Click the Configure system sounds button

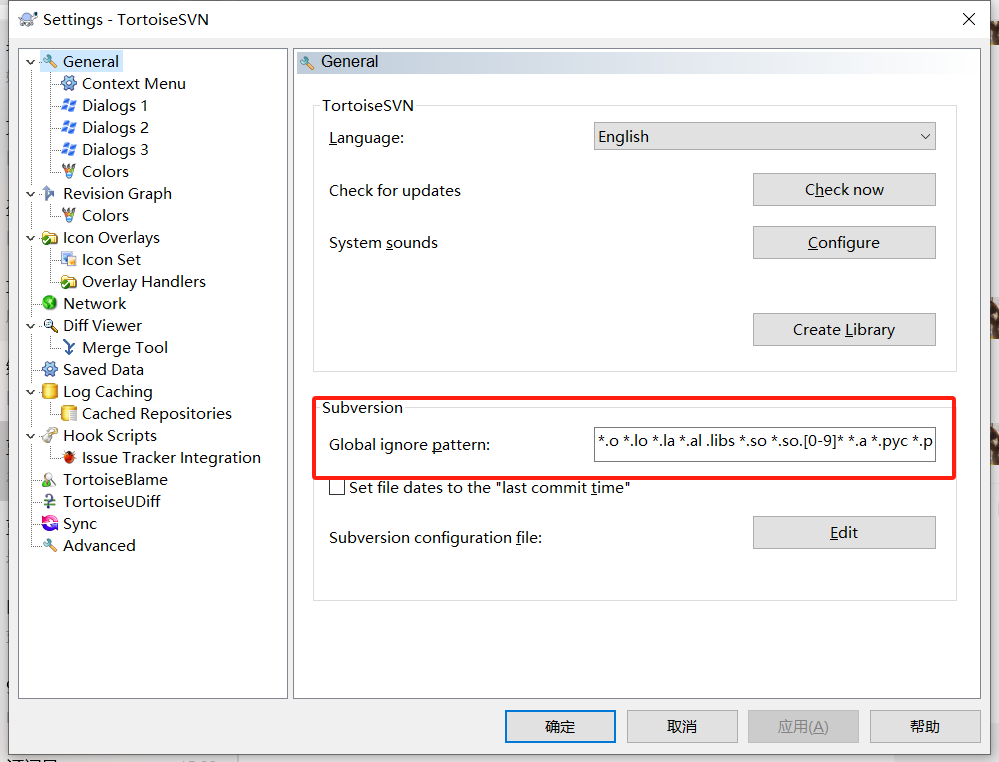844,242
